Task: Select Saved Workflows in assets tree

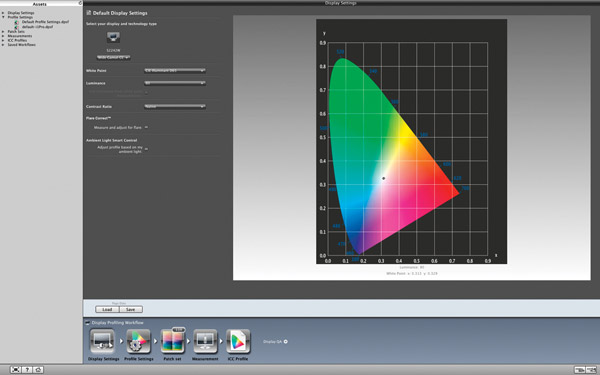Action: [21, 45]
